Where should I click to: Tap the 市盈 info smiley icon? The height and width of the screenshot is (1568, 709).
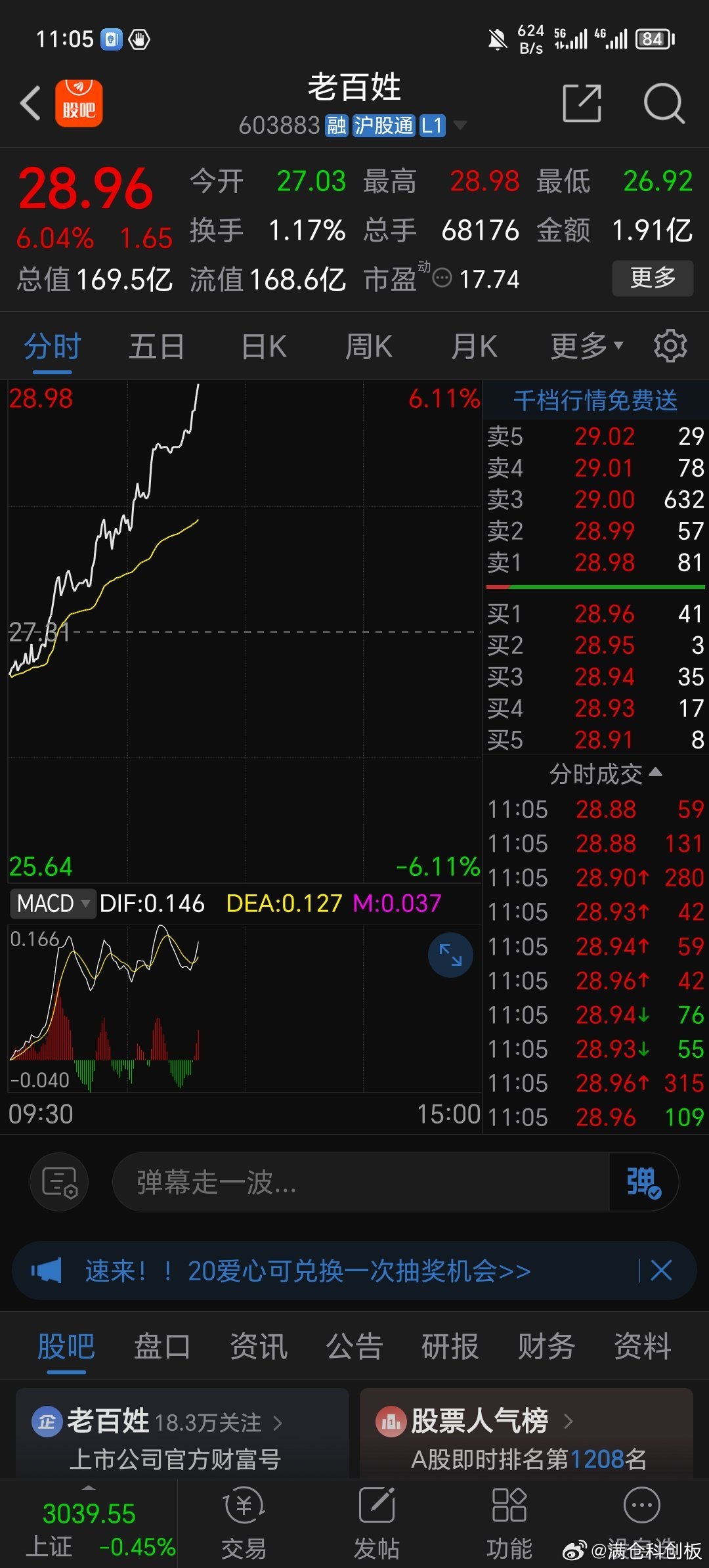tap(442, 278)
